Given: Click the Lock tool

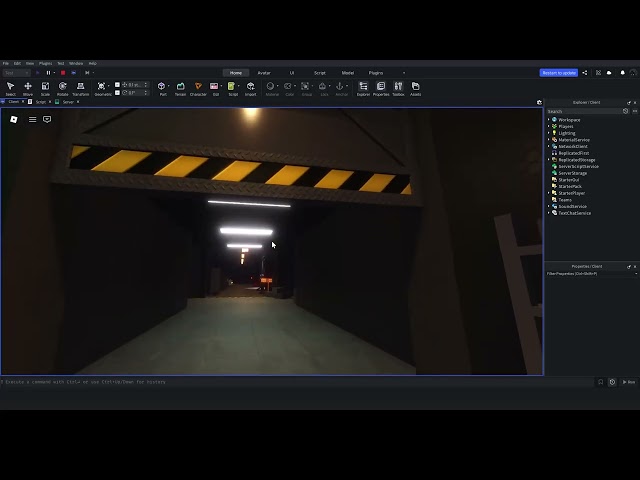Looking at the screenshot, I should tap(324, 89).
